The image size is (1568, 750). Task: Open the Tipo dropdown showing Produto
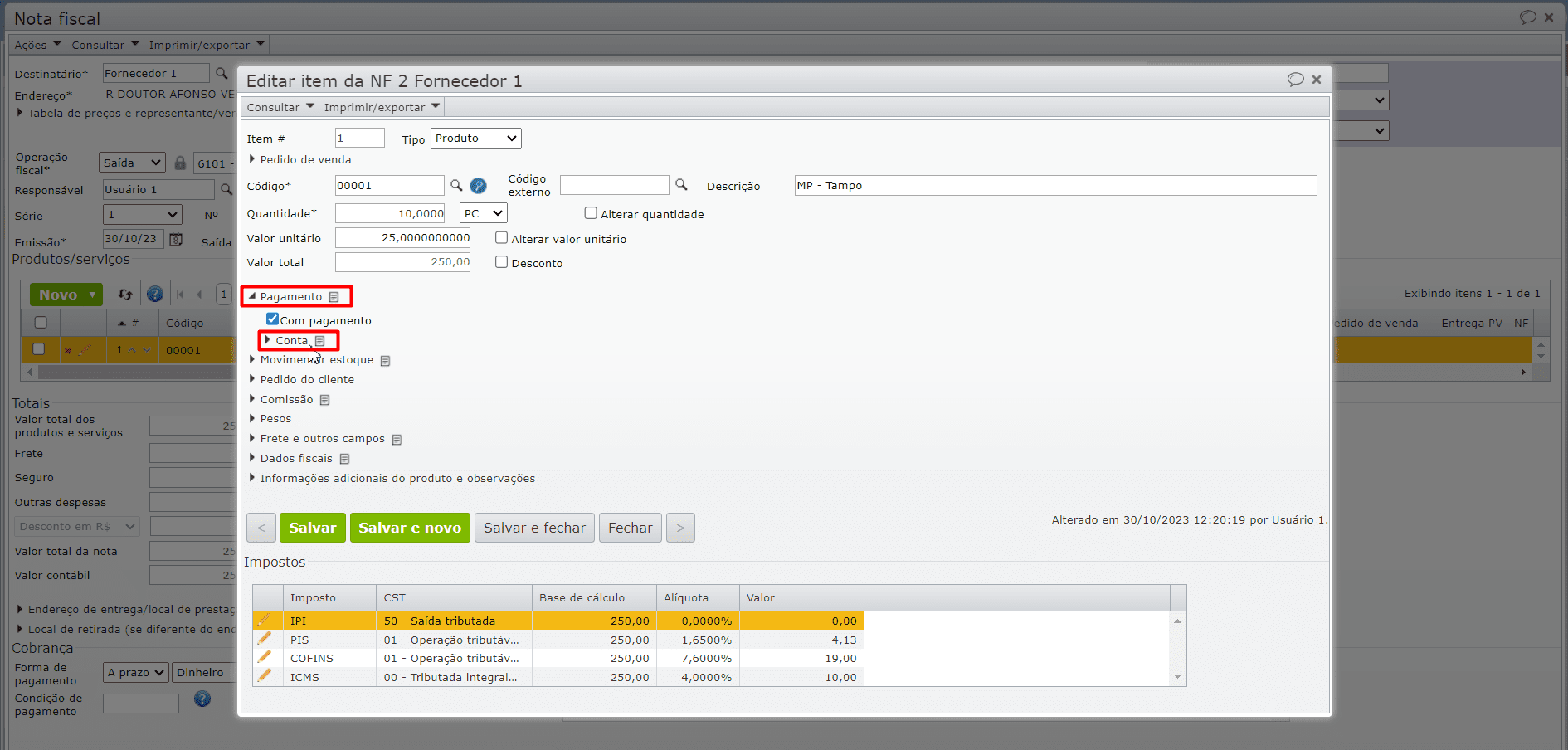click(476, 139)
